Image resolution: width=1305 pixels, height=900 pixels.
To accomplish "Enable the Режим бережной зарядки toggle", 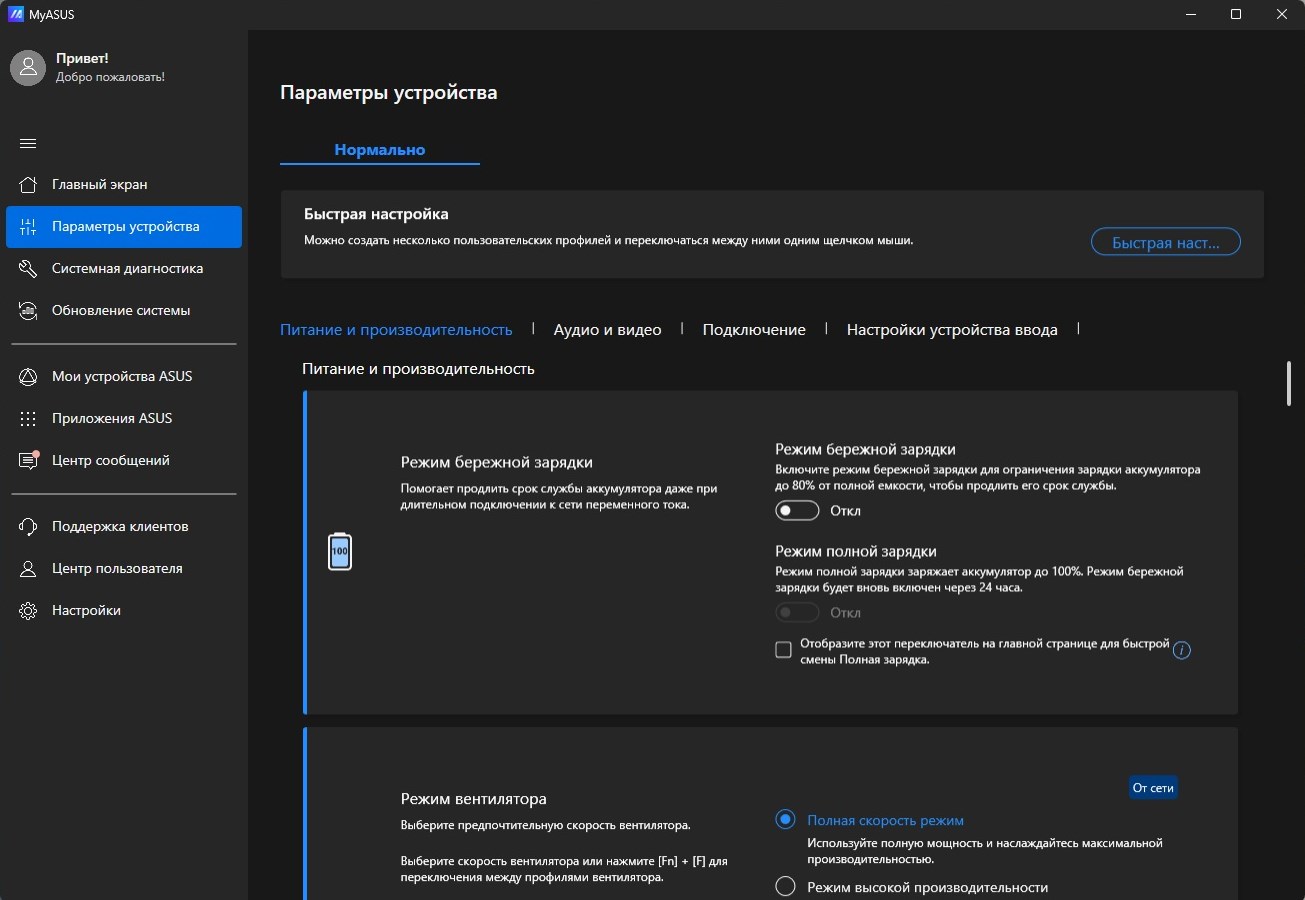I will click(x=797, y=511).
